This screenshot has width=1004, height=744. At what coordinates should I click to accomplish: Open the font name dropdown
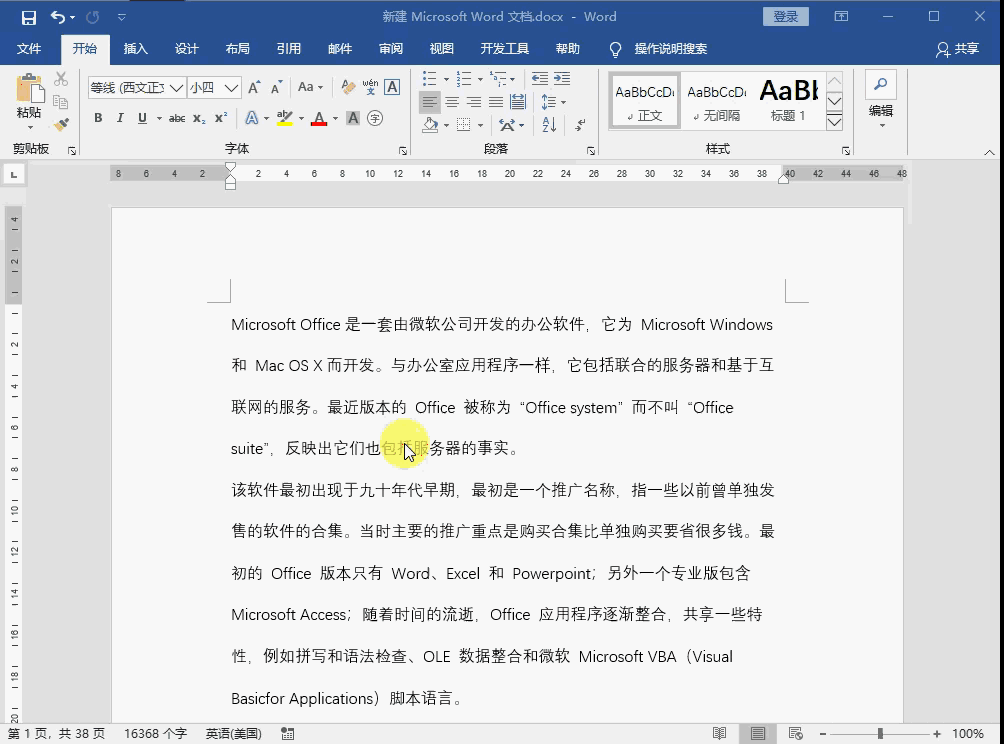tap(177, 88)
